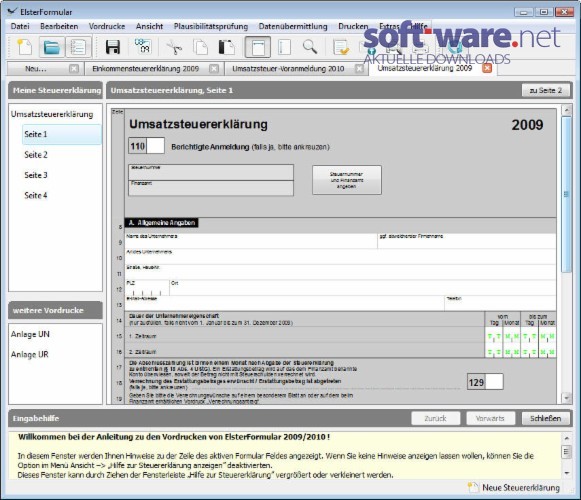Switch to Einkommensteuererklärung 2009 tab
581x500 pixels.
click(x=146, y=69)
